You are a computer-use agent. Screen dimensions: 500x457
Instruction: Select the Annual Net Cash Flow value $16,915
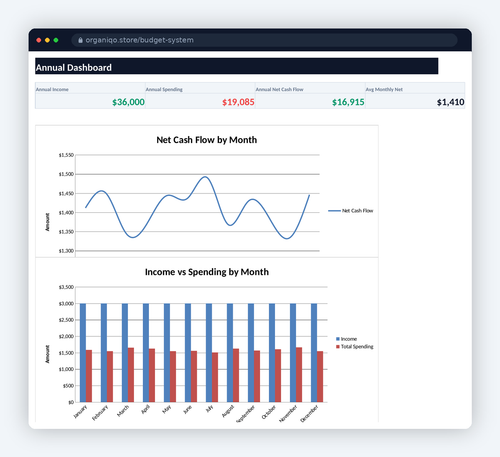pyautogui.click(x=348, y=102)
